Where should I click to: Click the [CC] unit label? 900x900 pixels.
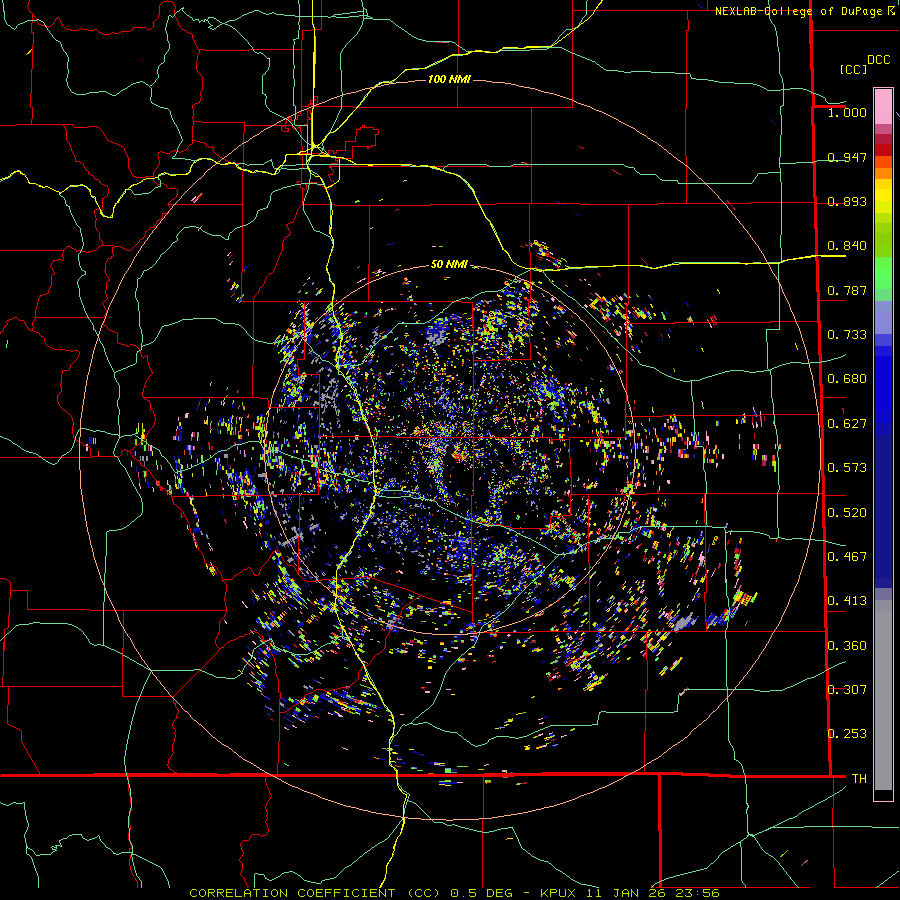click(853, 69)
